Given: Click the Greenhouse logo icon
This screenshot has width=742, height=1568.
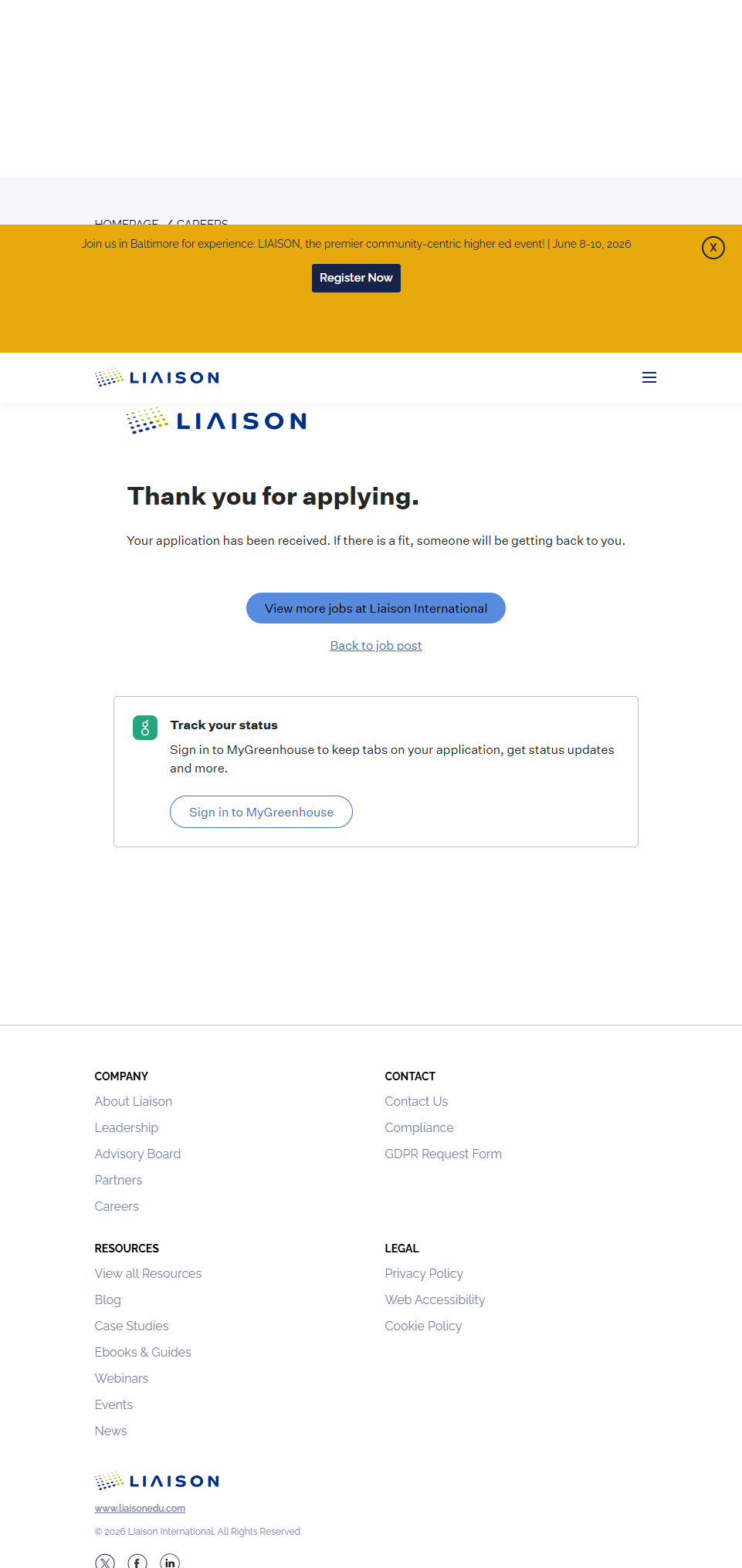Looking at the screenshot, I should [x=145, y=728].
